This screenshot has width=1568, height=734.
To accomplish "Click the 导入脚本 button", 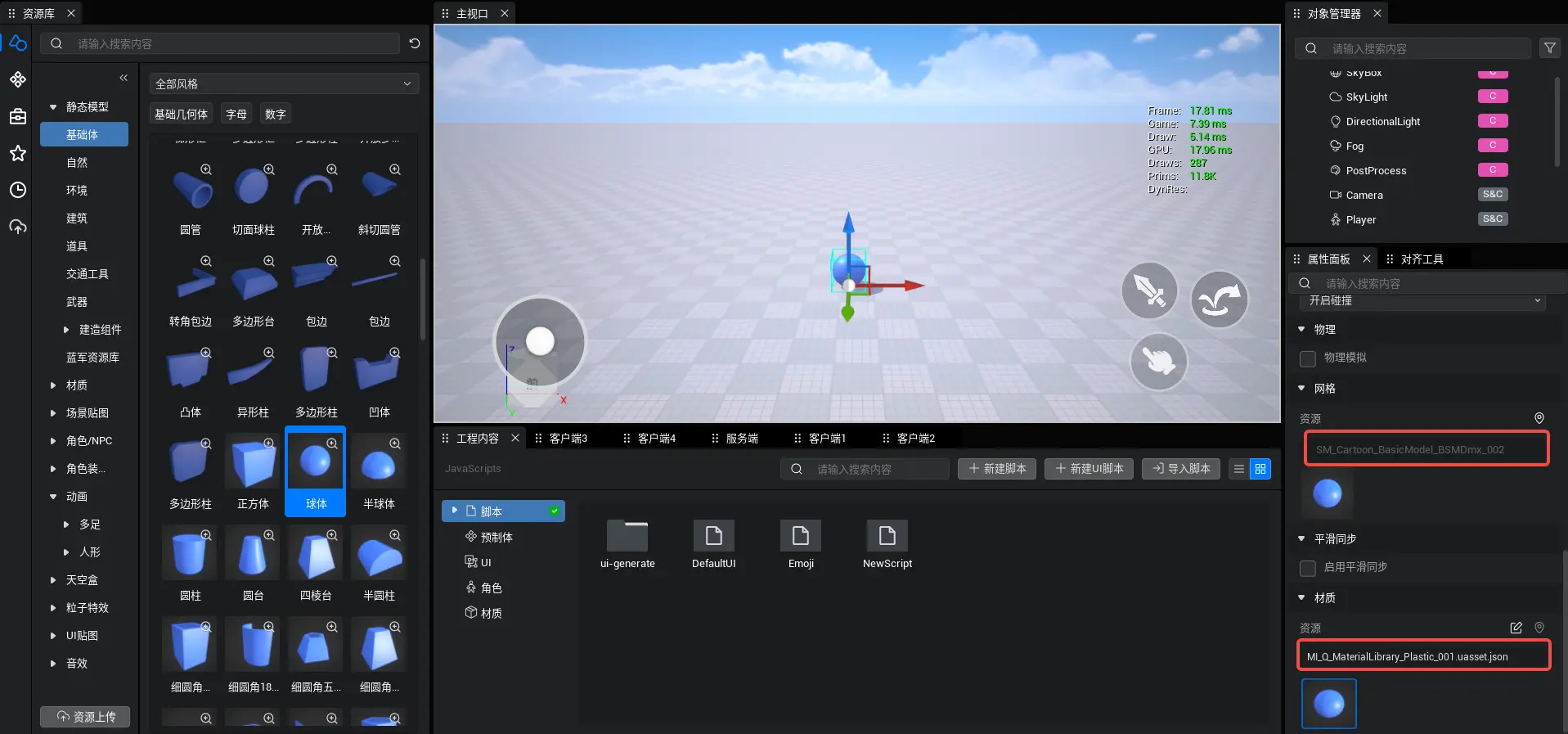I will coord(1181,469).
